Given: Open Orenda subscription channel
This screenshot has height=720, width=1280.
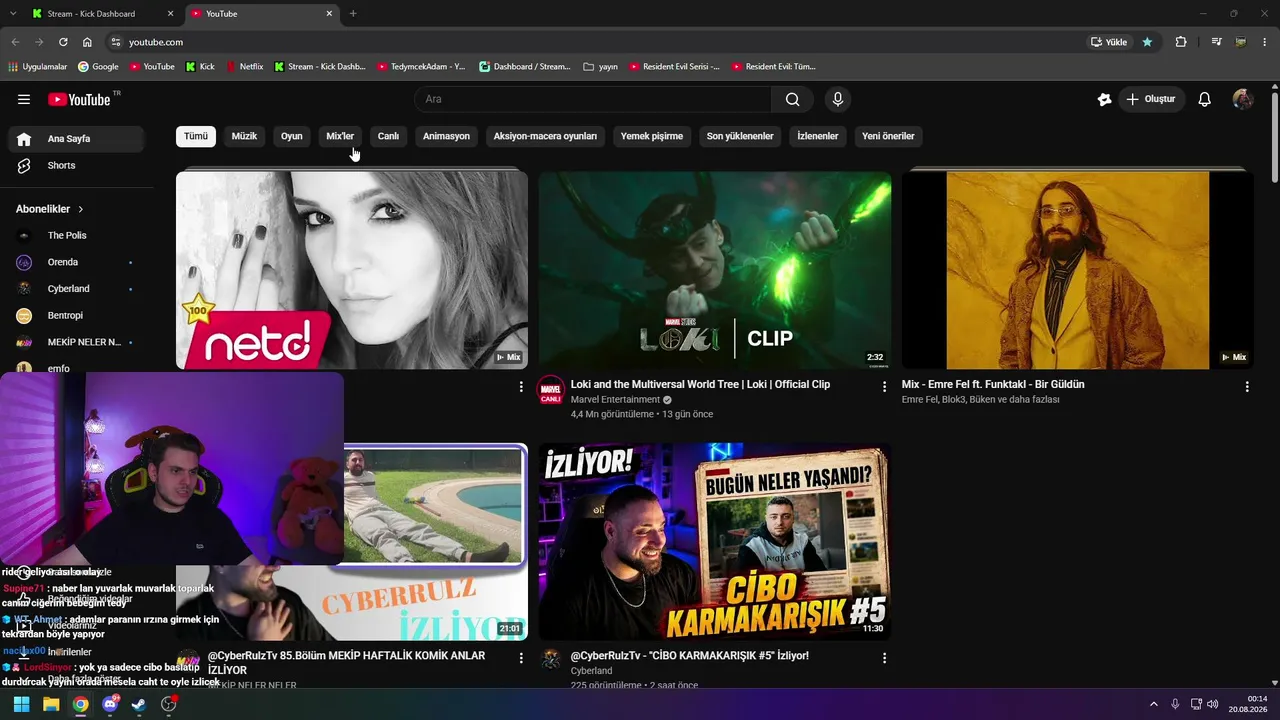Looking at the screenshot, I should pos(77,262).
